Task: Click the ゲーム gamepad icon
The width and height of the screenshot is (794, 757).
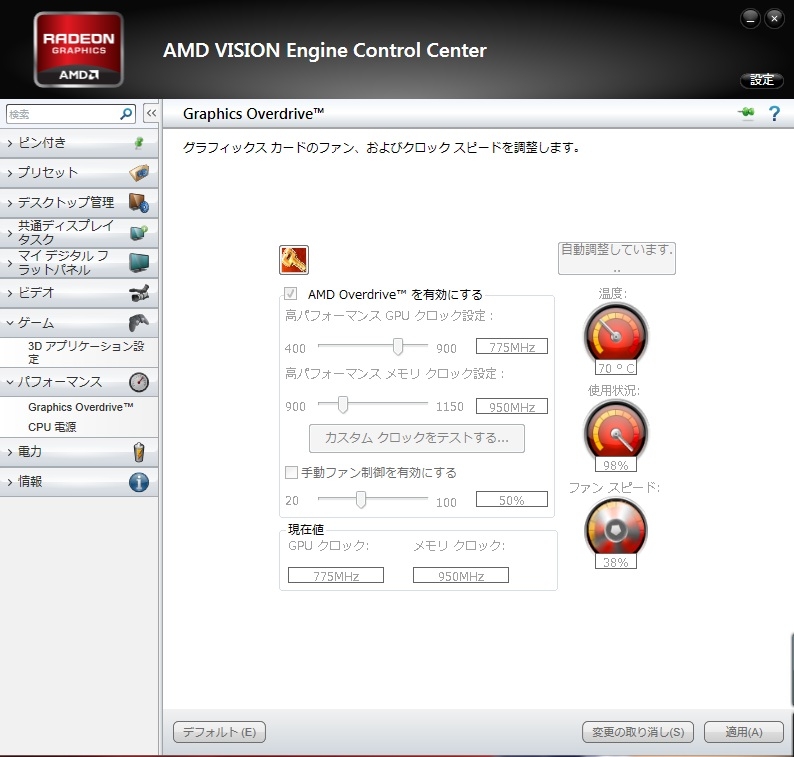Action: click(x=139, y=323)
